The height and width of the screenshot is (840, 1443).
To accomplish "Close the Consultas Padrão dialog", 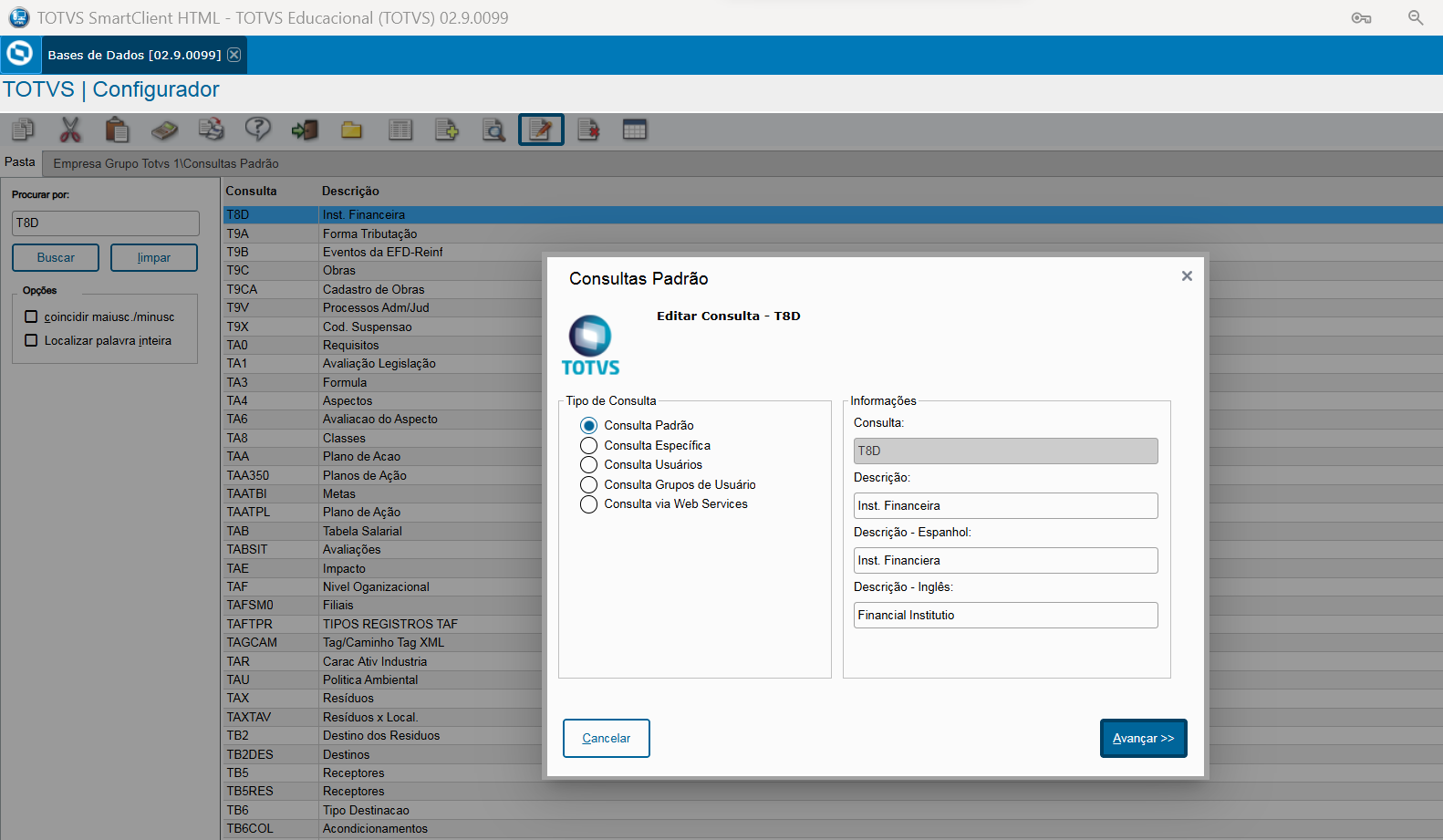I will point(1187,275).
